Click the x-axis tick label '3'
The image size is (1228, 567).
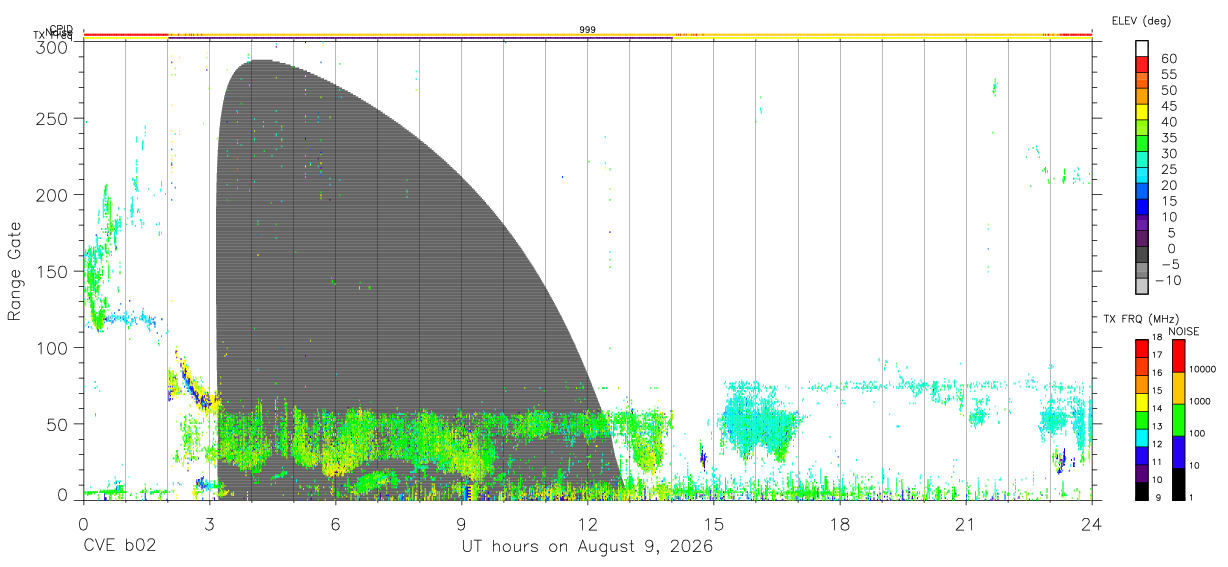209,524
